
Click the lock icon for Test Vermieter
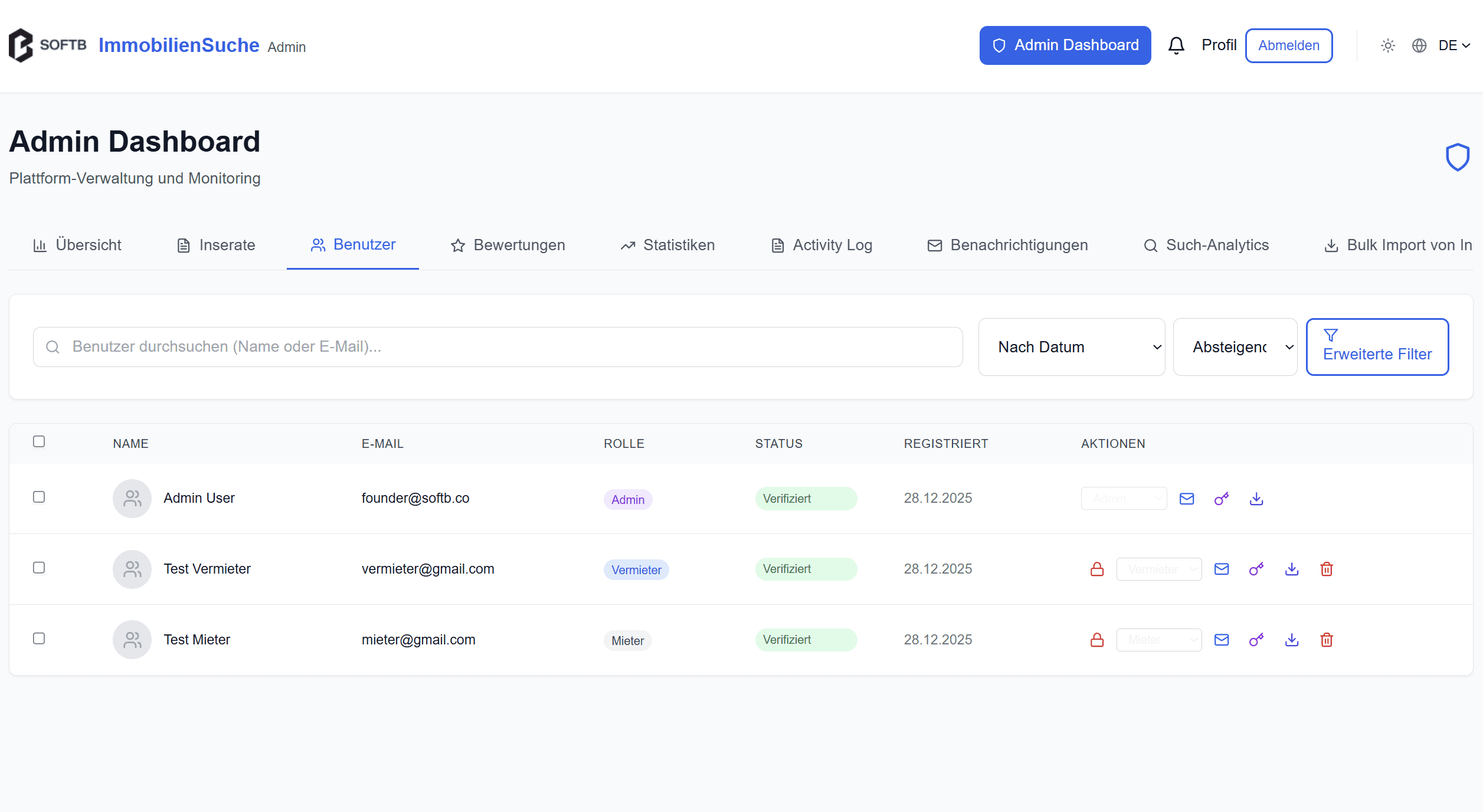1096,569
